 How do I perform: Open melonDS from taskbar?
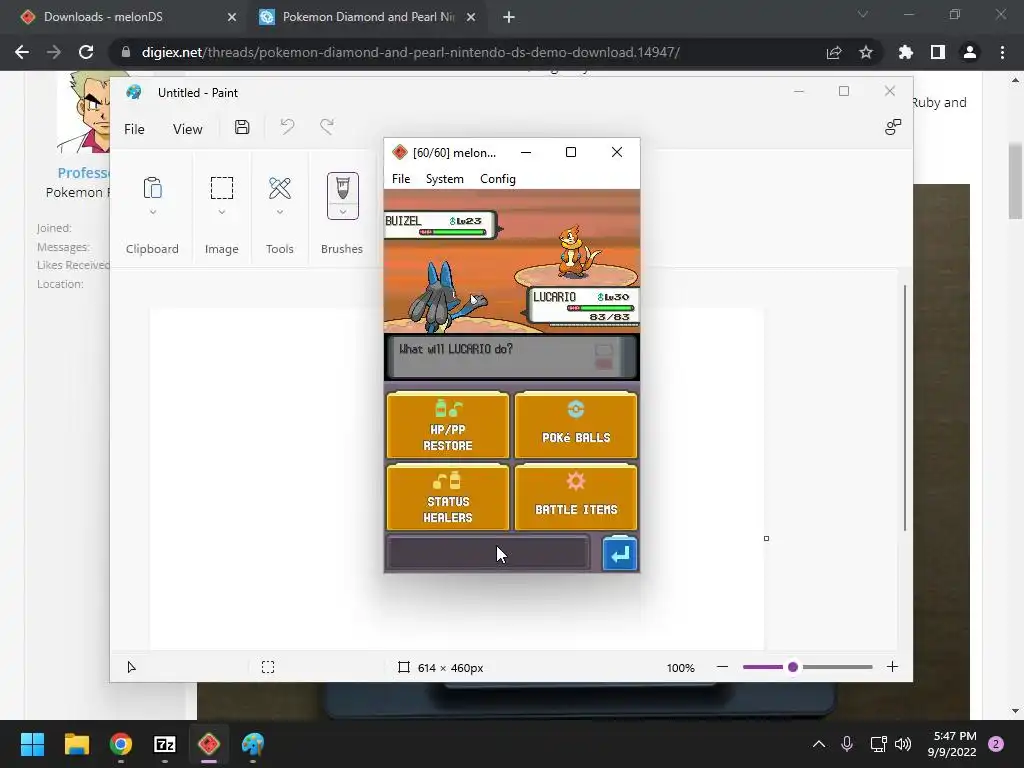(209, 744)
